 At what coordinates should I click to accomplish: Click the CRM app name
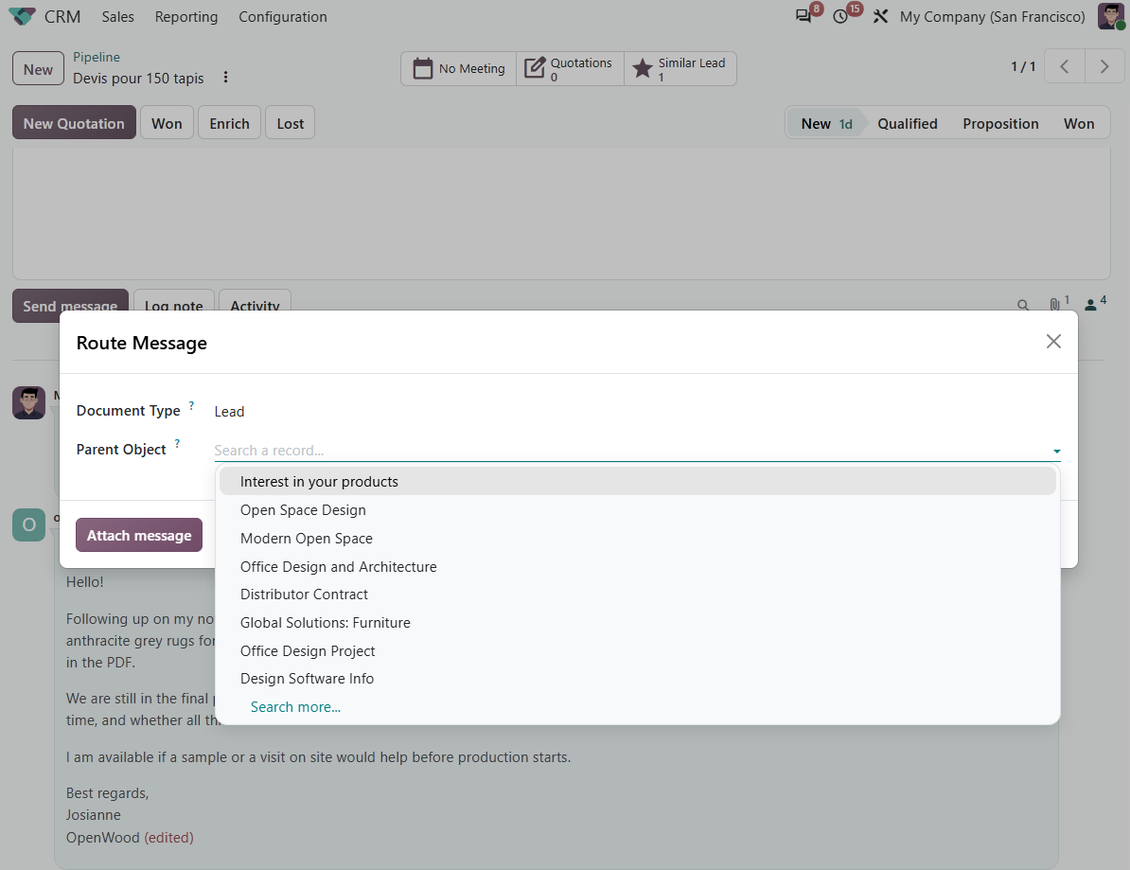[x=62, y=17]
